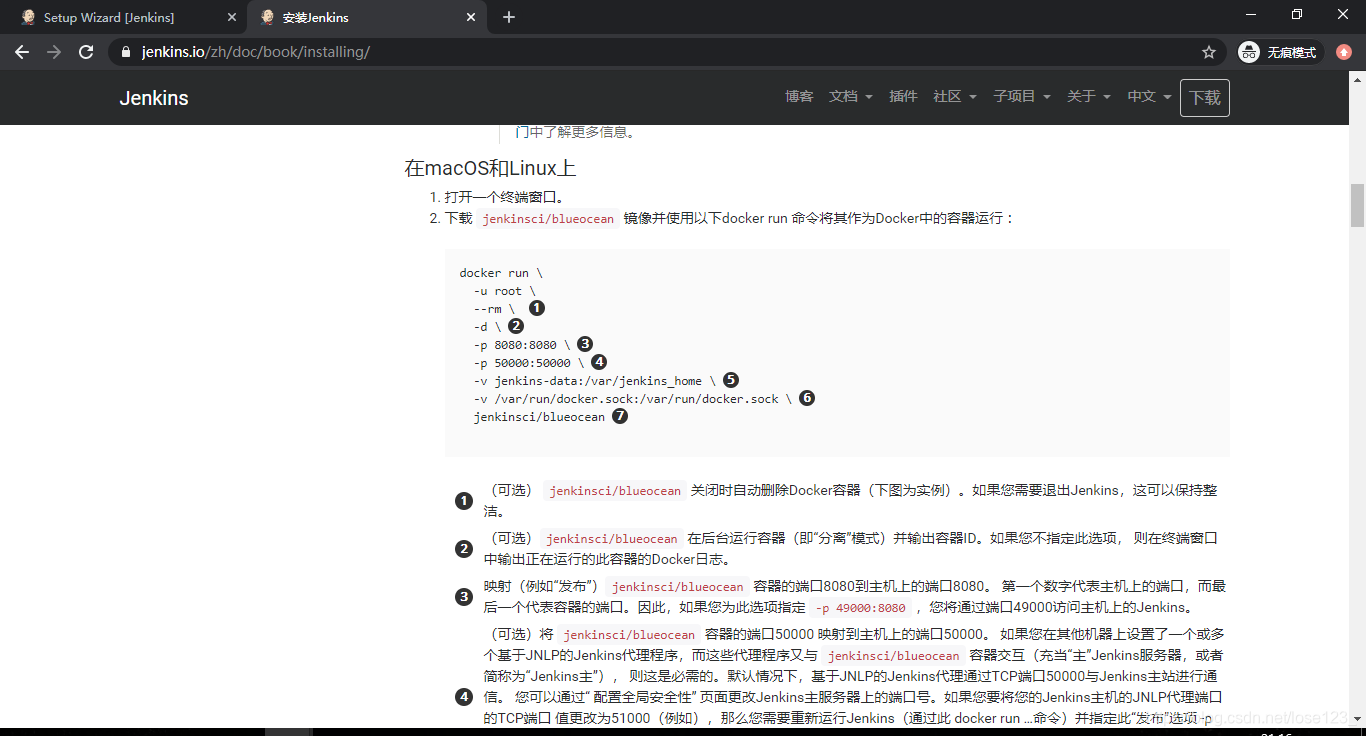Click jenkinsci/blueocean code in step 2 sentence
The width and height of the screenshot is (1366, 736).
tap(548, 219)
